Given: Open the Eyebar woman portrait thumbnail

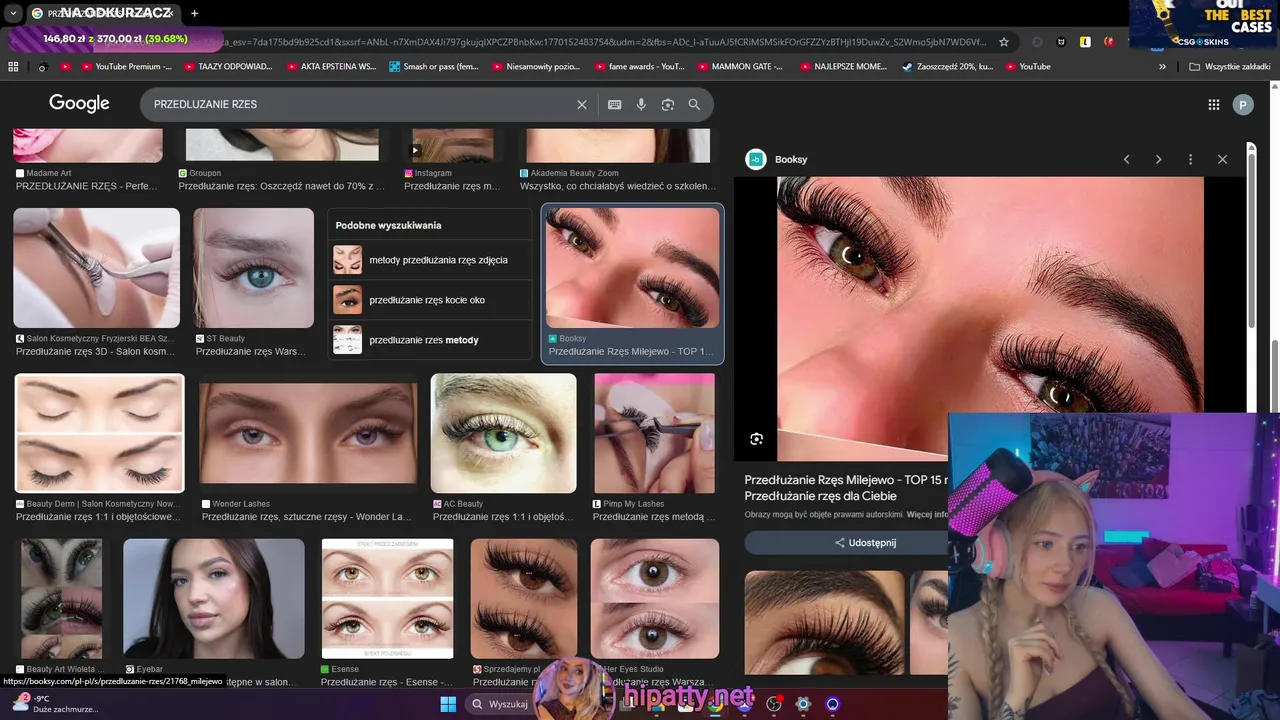Looking at the screenshot, I should point(214,599).
